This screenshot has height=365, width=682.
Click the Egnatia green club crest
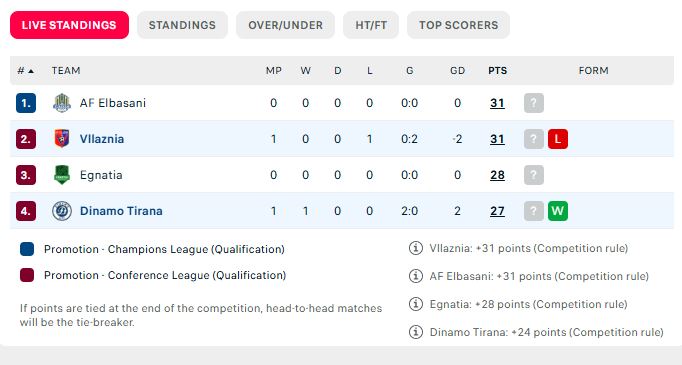[x=62, y=175]
